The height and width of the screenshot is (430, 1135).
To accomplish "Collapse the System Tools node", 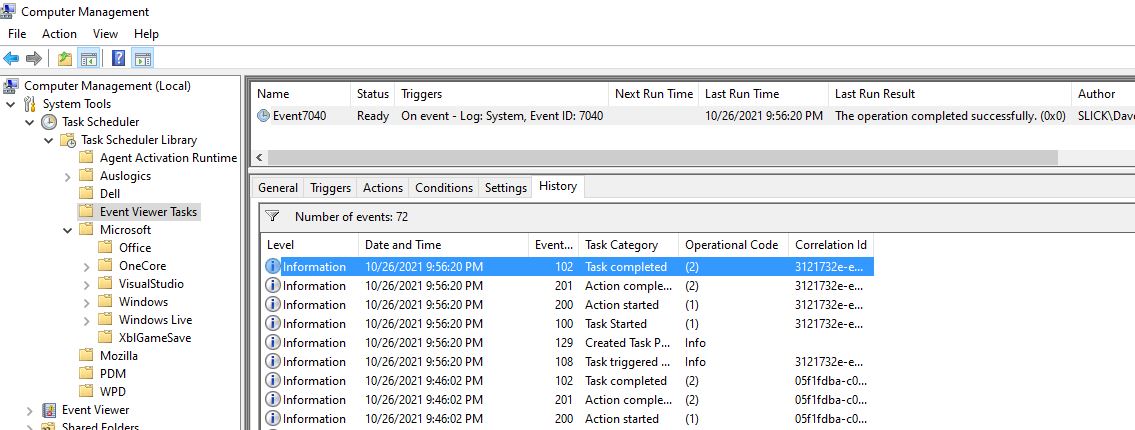I will [11, 104].
